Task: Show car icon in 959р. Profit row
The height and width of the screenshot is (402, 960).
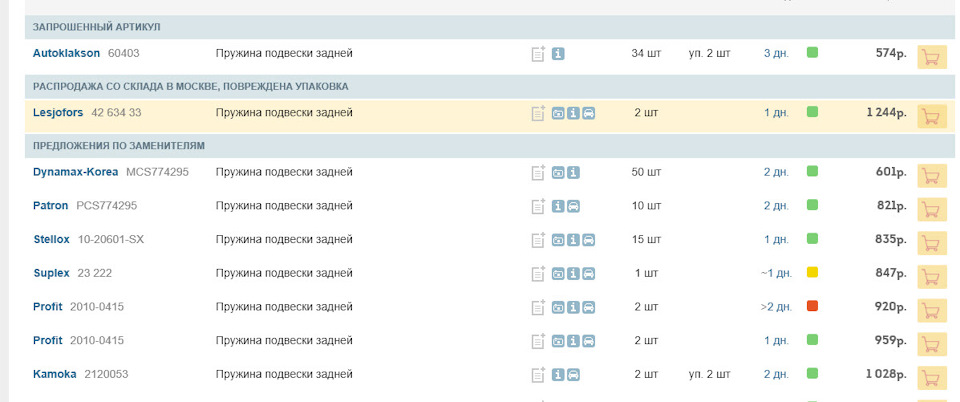Action: [x=588, y=341]
